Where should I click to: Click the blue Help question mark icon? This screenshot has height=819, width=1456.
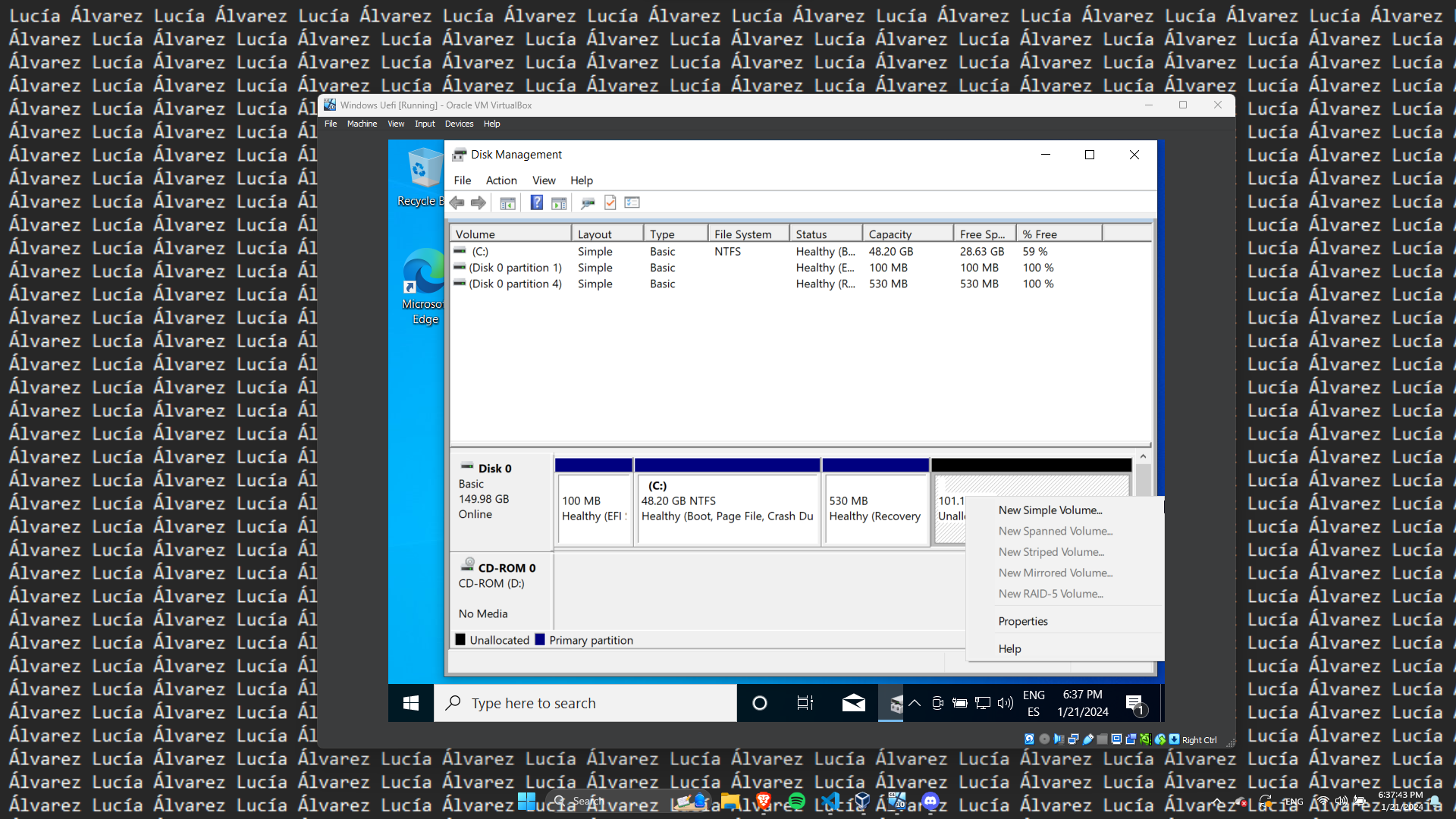pos(536,202)
